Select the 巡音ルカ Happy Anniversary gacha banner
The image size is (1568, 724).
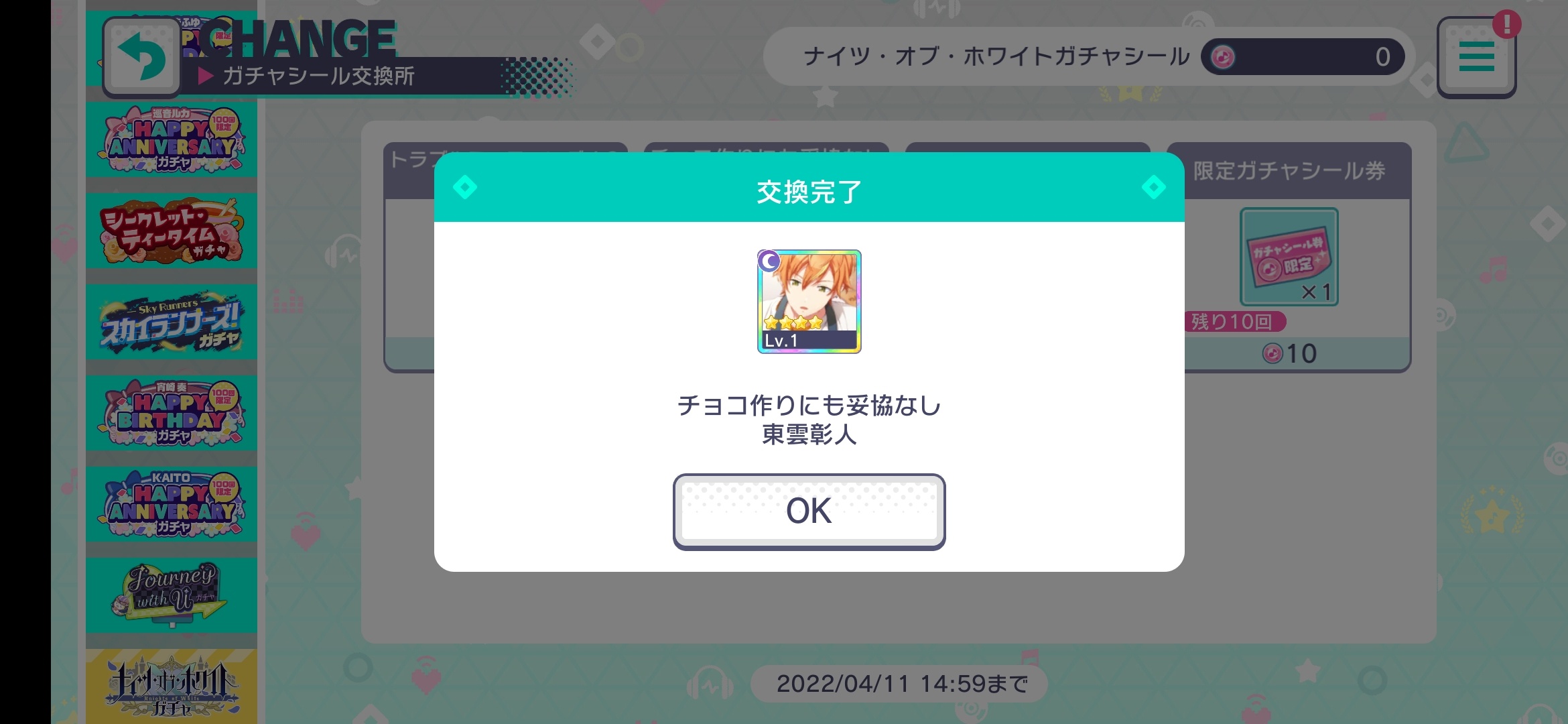(172, 139)
